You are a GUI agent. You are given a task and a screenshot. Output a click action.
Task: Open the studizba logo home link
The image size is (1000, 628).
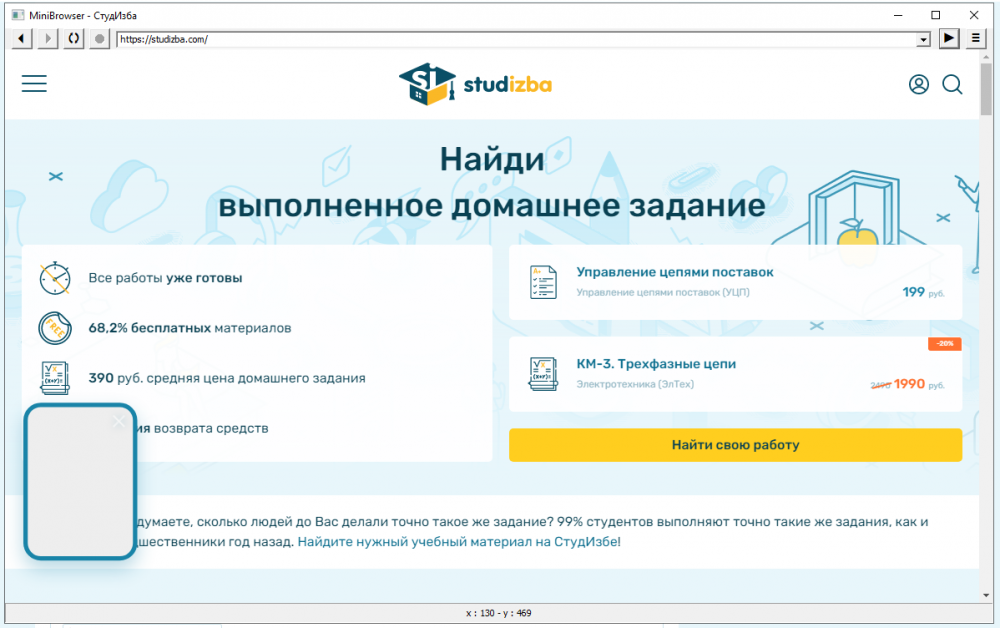tap(475, 84)
